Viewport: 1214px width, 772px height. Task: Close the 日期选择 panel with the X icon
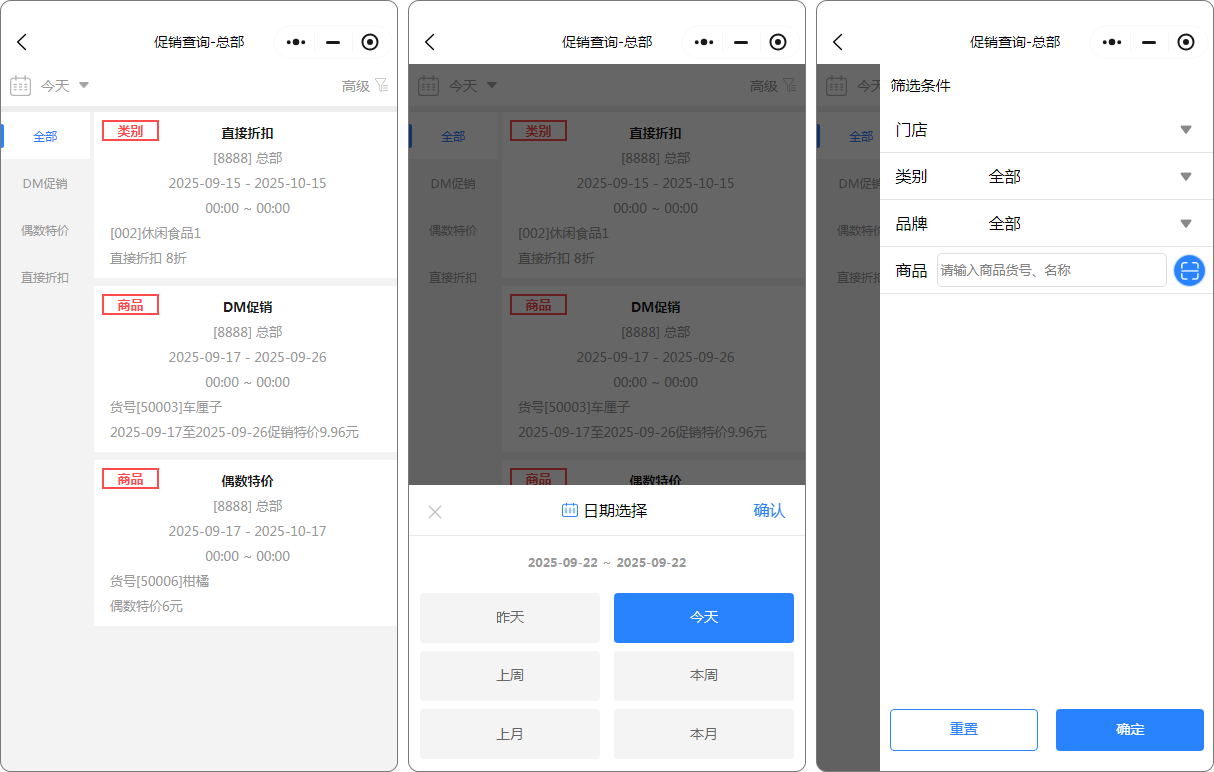pyautogui.click(x=435, y=512)
